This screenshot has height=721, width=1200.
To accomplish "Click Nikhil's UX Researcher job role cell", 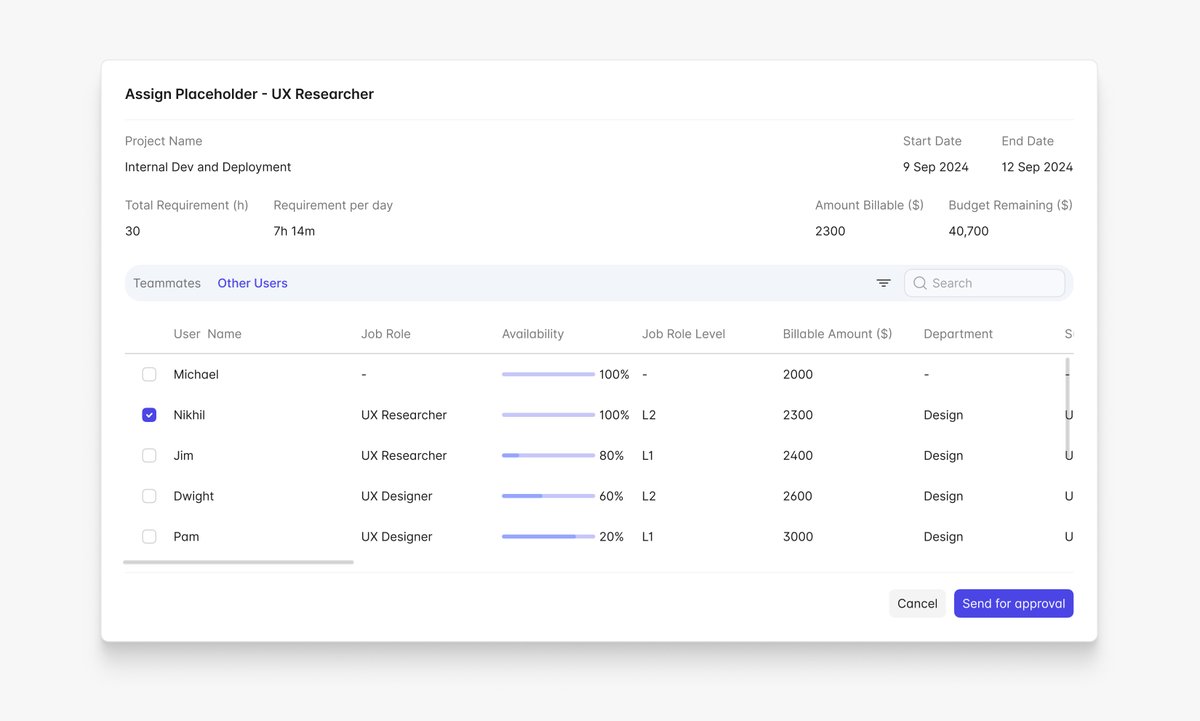I will [404, 415].
